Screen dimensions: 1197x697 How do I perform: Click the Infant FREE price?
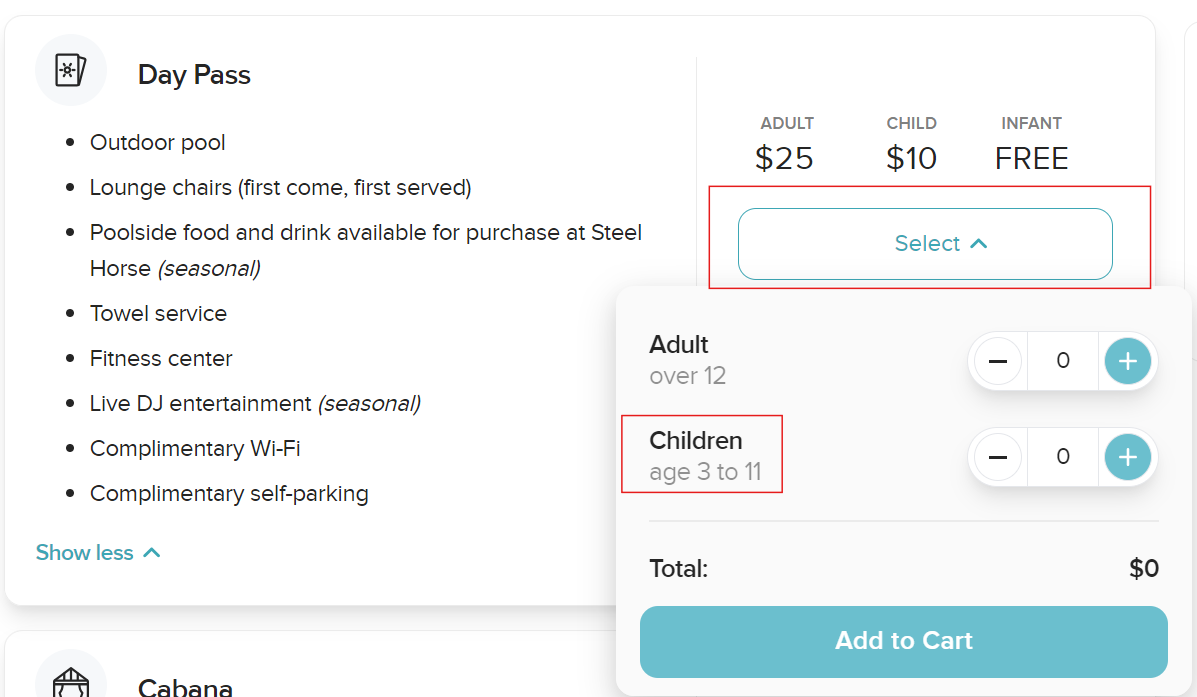(1031, 158)
